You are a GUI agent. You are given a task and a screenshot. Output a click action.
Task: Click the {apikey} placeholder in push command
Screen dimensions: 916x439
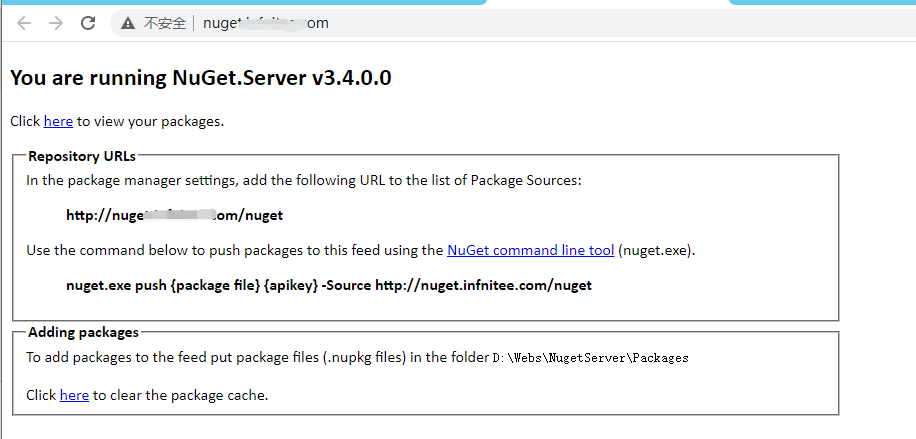tap(291, 285)
